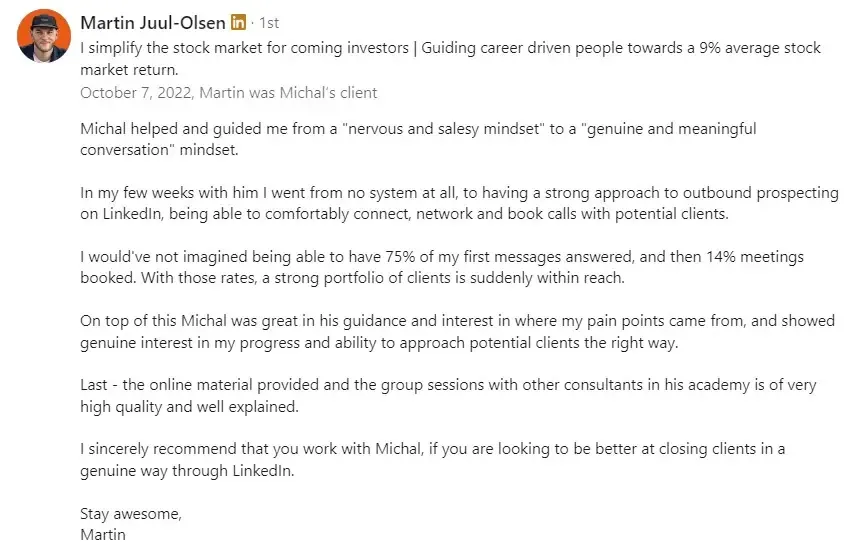Click the '75%' figure in the recommendation

pyautogui.click(x=399, y=257)
